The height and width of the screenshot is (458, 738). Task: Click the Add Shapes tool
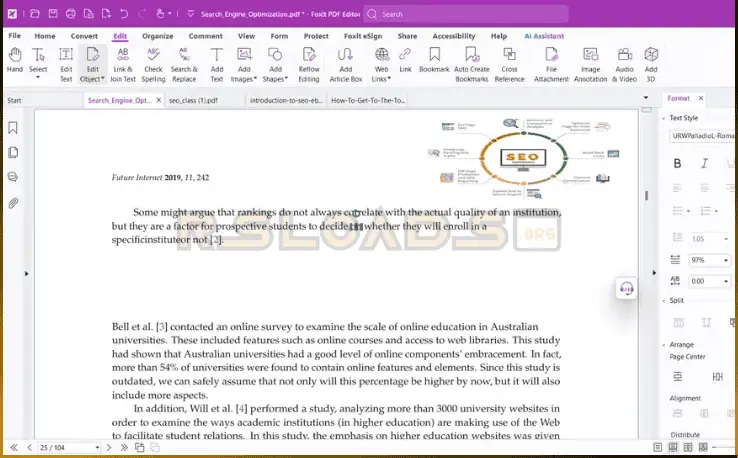coord(275,65)
